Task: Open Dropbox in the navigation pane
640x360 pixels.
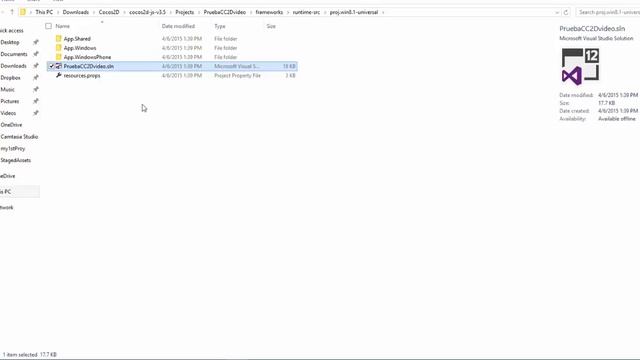Action: [10, 78]
